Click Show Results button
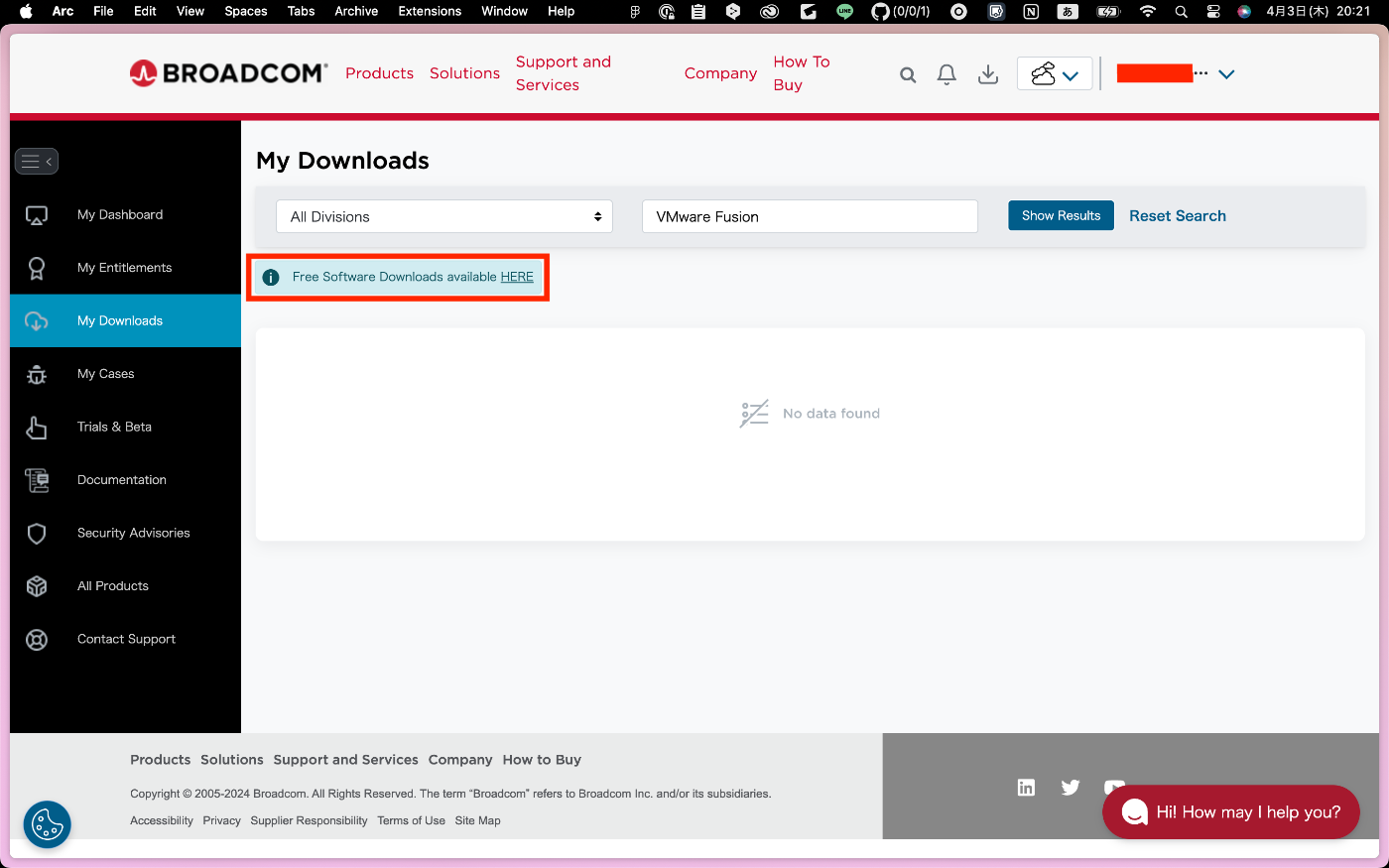Image resolution: width=1389 pixels, height=868 pixels. coord(1061,215)
